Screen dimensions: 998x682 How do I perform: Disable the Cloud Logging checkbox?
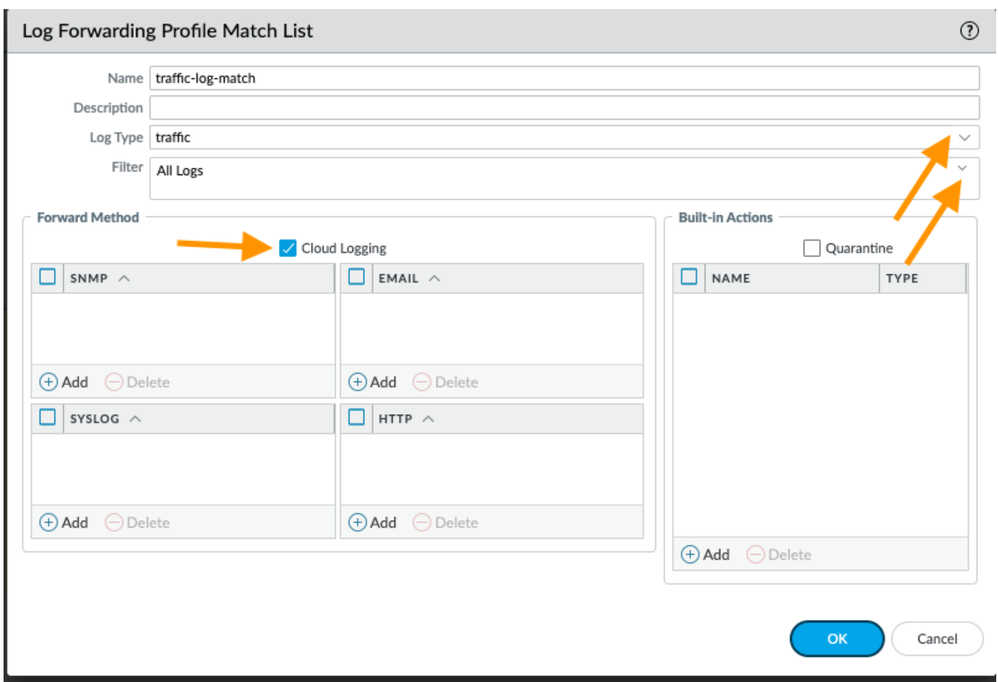click(288, 248)
